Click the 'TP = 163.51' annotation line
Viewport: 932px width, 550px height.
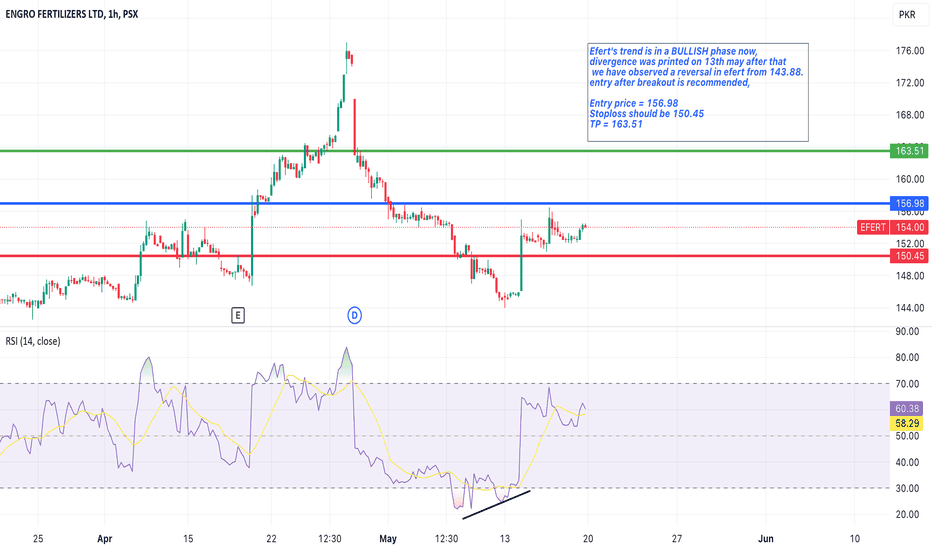point(616,124)
